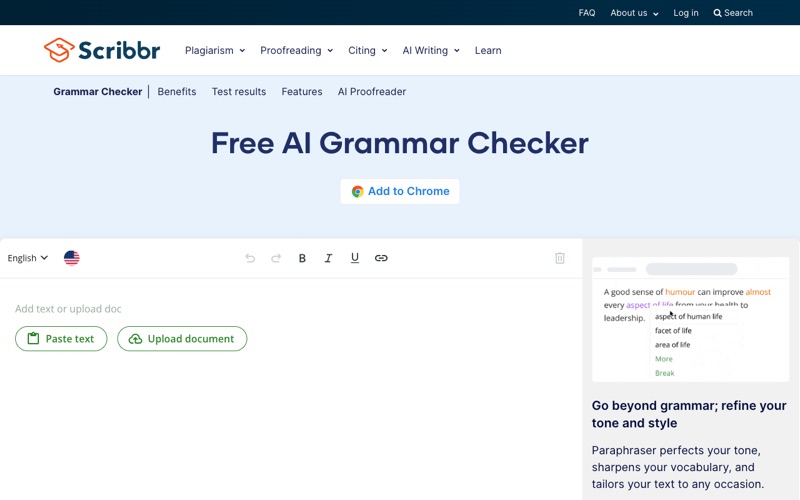Click the 'Paraphraser perfects your tone' paragraph
Screen dimensions: 800x500
(678, 467)
